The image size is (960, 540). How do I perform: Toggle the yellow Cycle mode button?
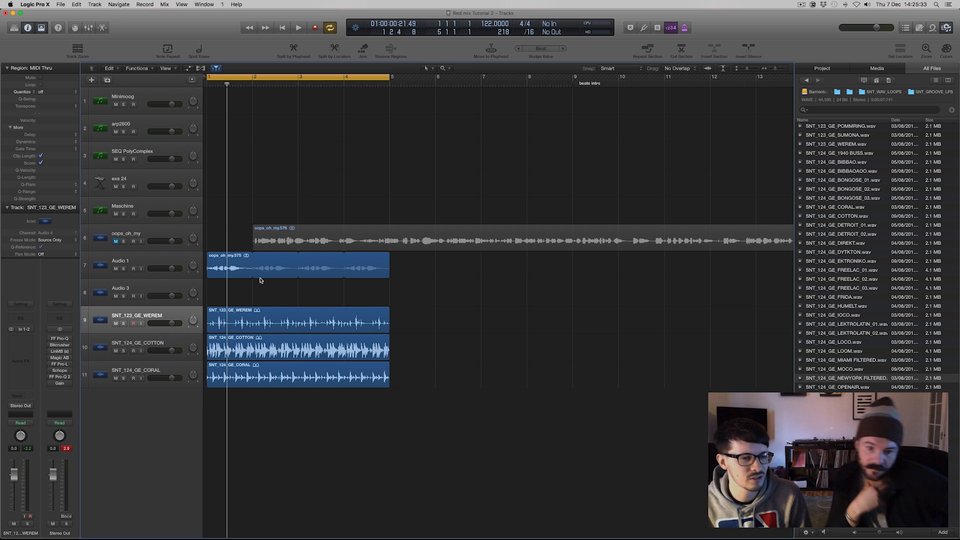(x=330, y=28)
